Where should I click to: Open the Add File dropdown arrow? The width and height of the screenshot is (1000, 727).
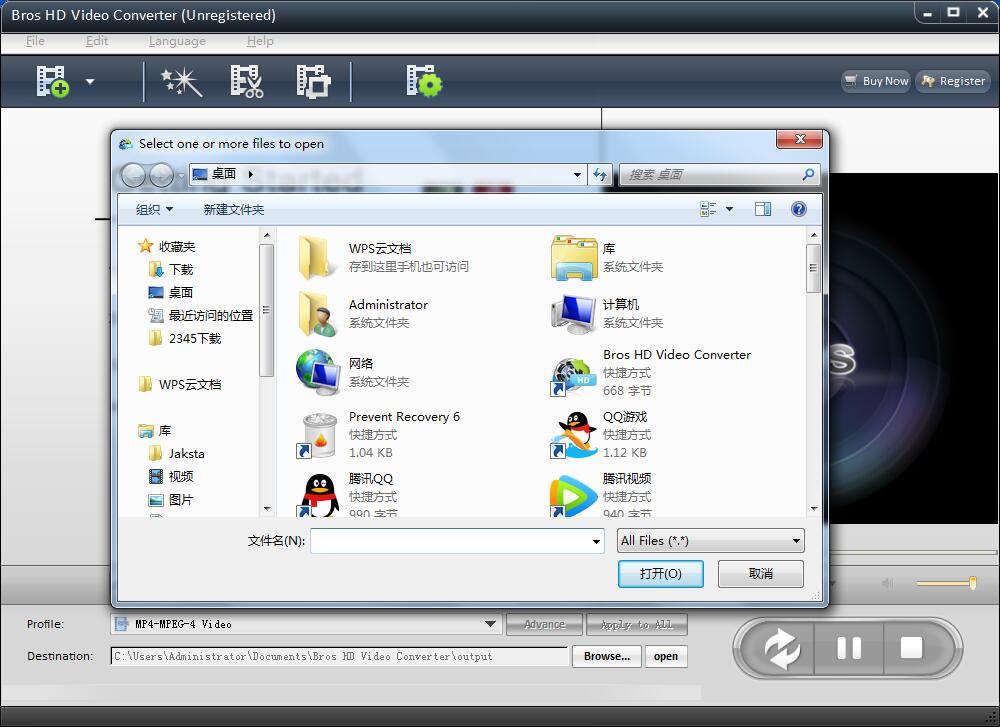[90, 82]
